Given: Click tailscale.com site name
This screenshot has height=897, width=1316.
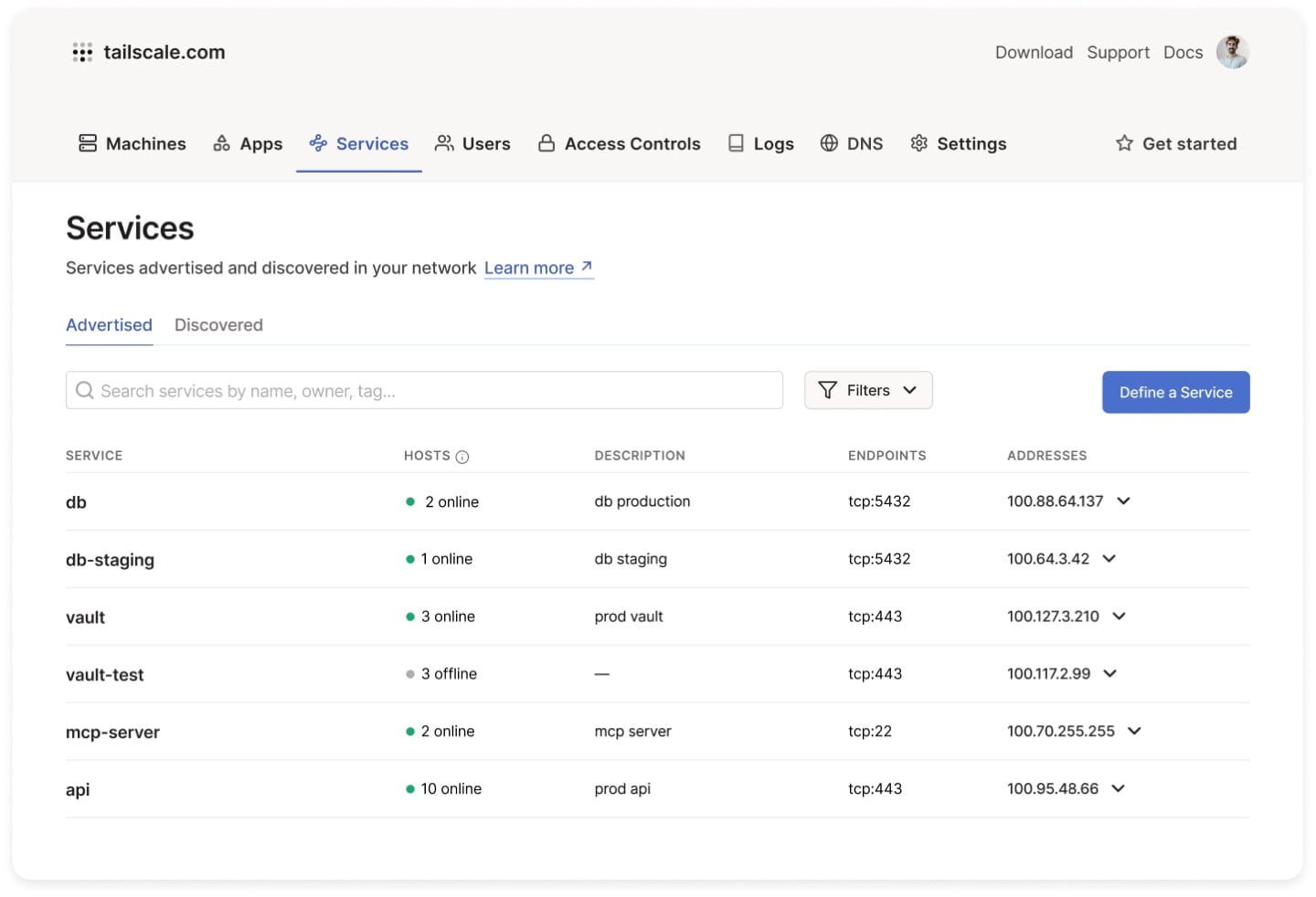Looking at the screenshot, I should pyautogui.click(x=164, y=52).
